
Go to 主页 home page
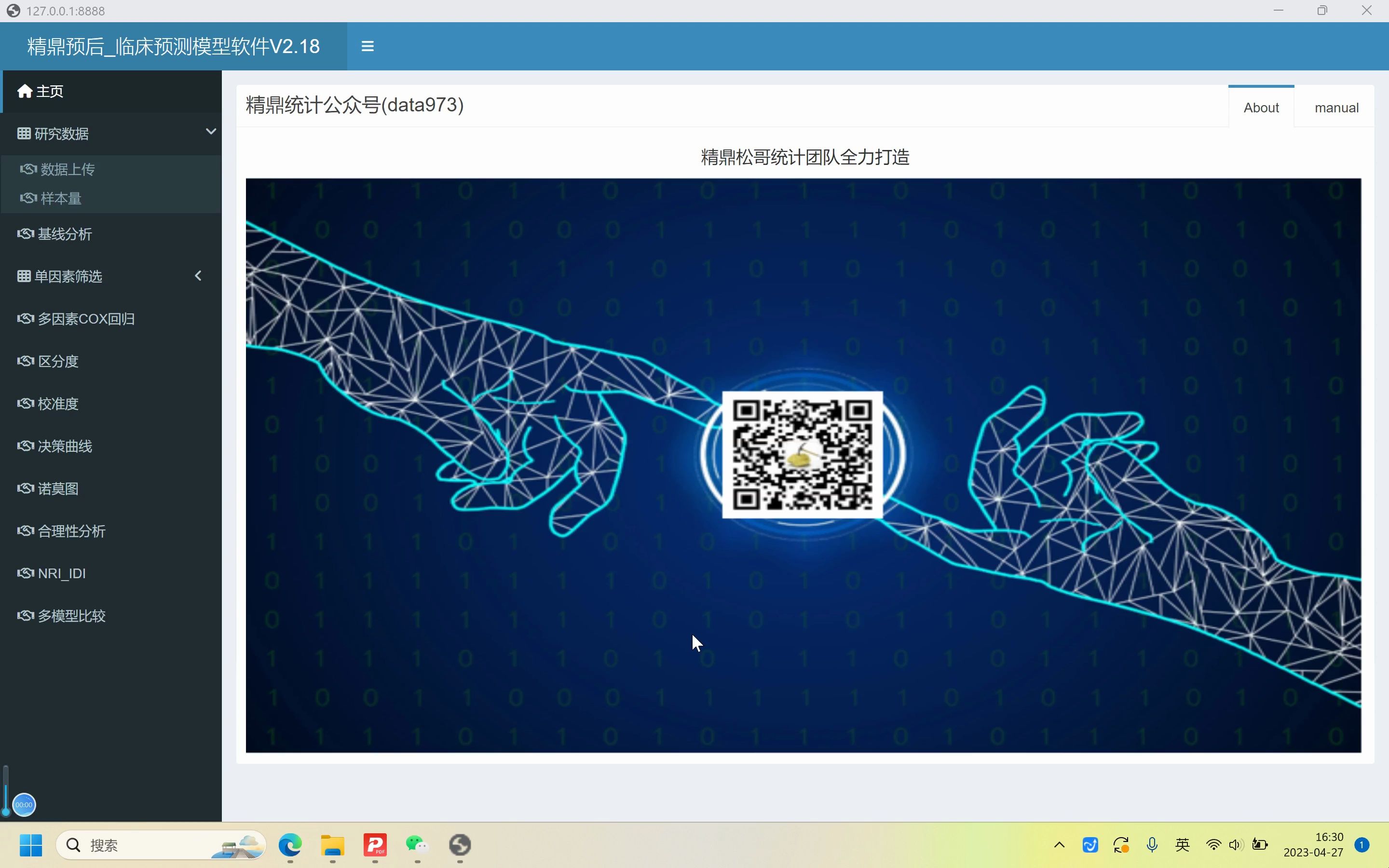49,91
